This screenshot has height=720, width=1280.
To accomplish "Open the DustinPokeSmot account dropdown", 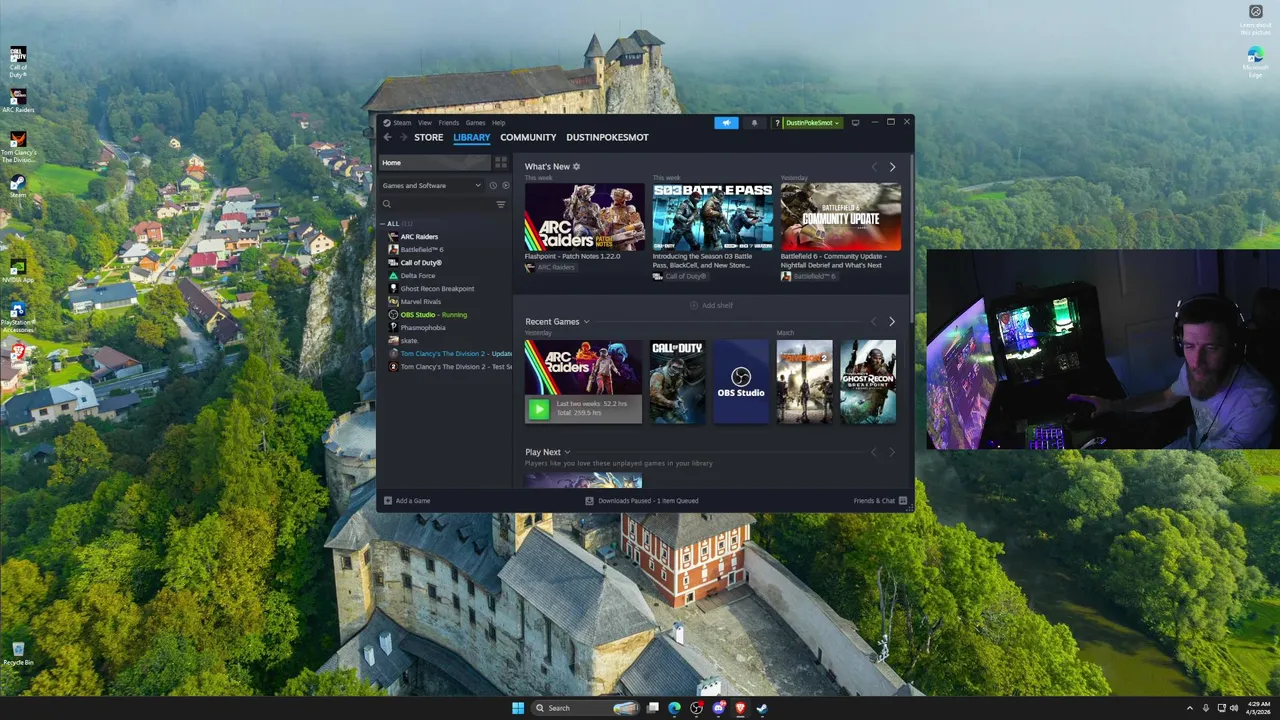I will [x=811, y=123].
